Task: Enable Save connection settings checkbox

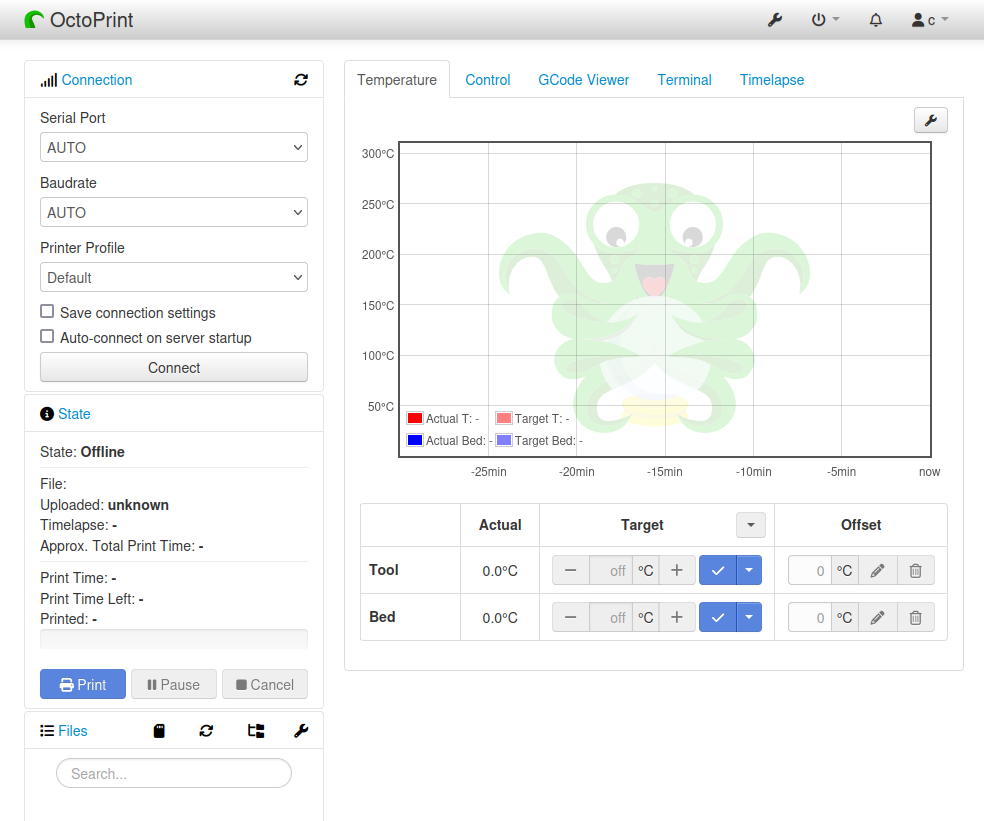Action: pyautogui.click(x=47, y=311)
